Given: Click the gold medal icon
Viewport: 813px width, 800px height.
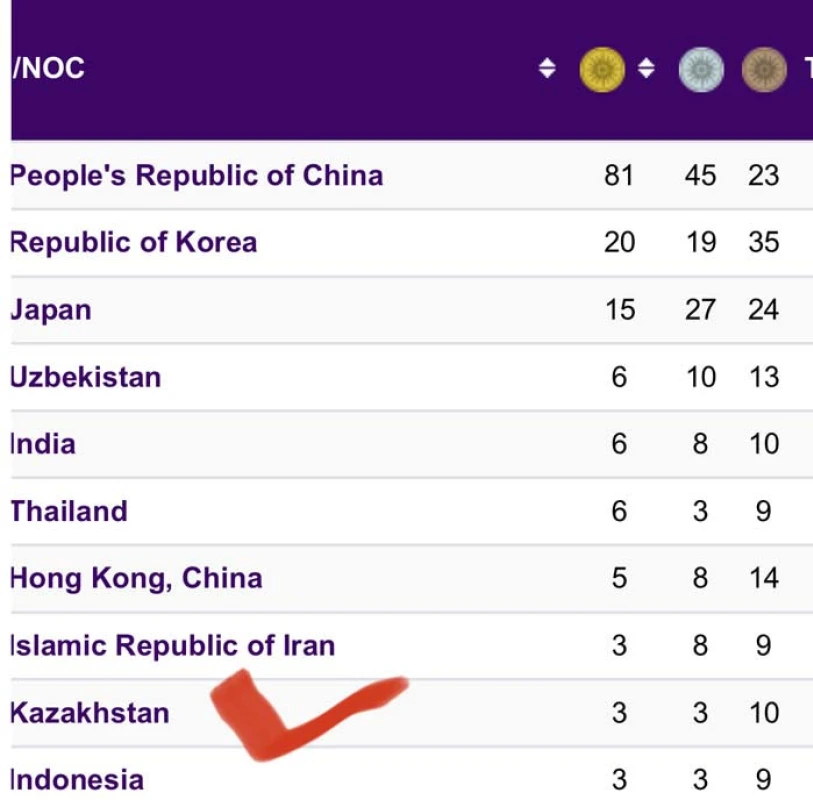Looking at the screenshot, I should click(x=602, y=69).
